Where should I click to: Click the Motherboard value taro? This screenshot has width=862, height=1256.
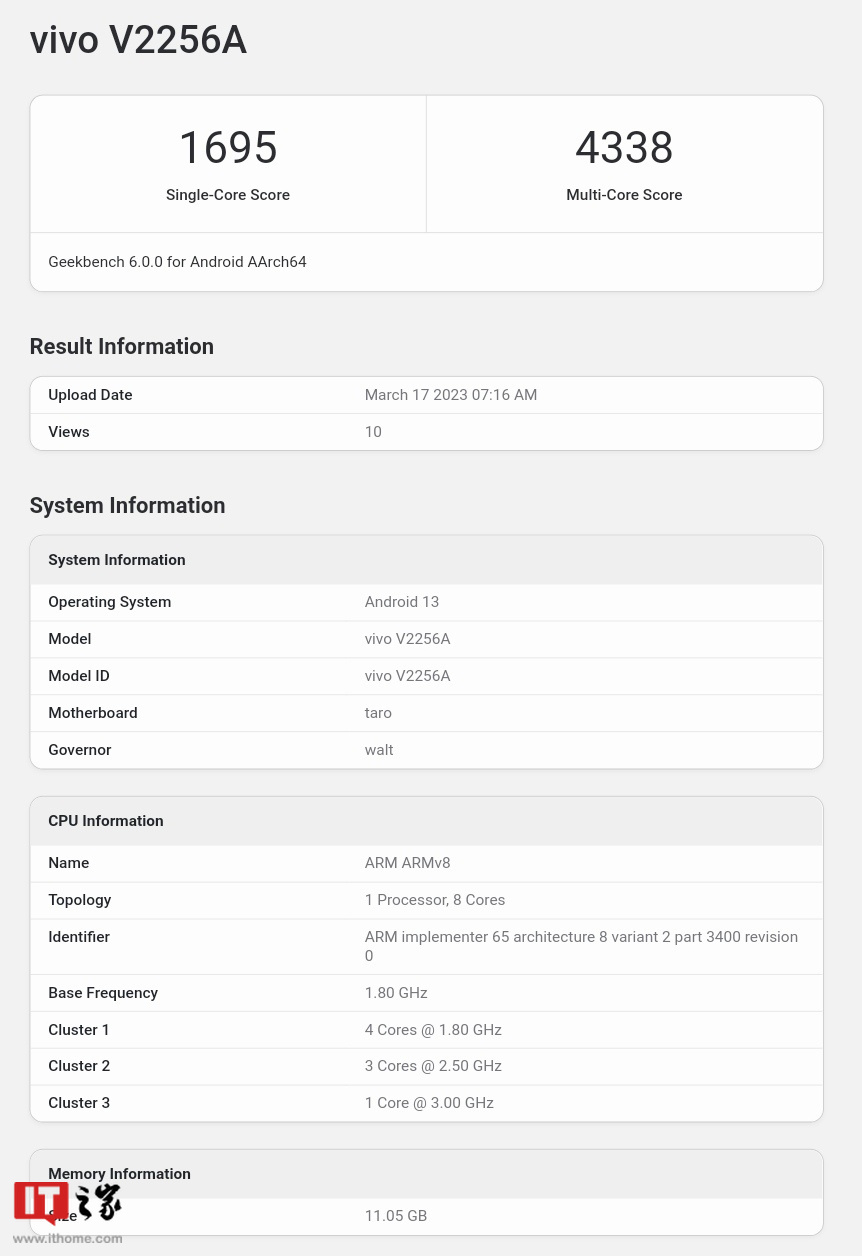[x=378, y=713]
